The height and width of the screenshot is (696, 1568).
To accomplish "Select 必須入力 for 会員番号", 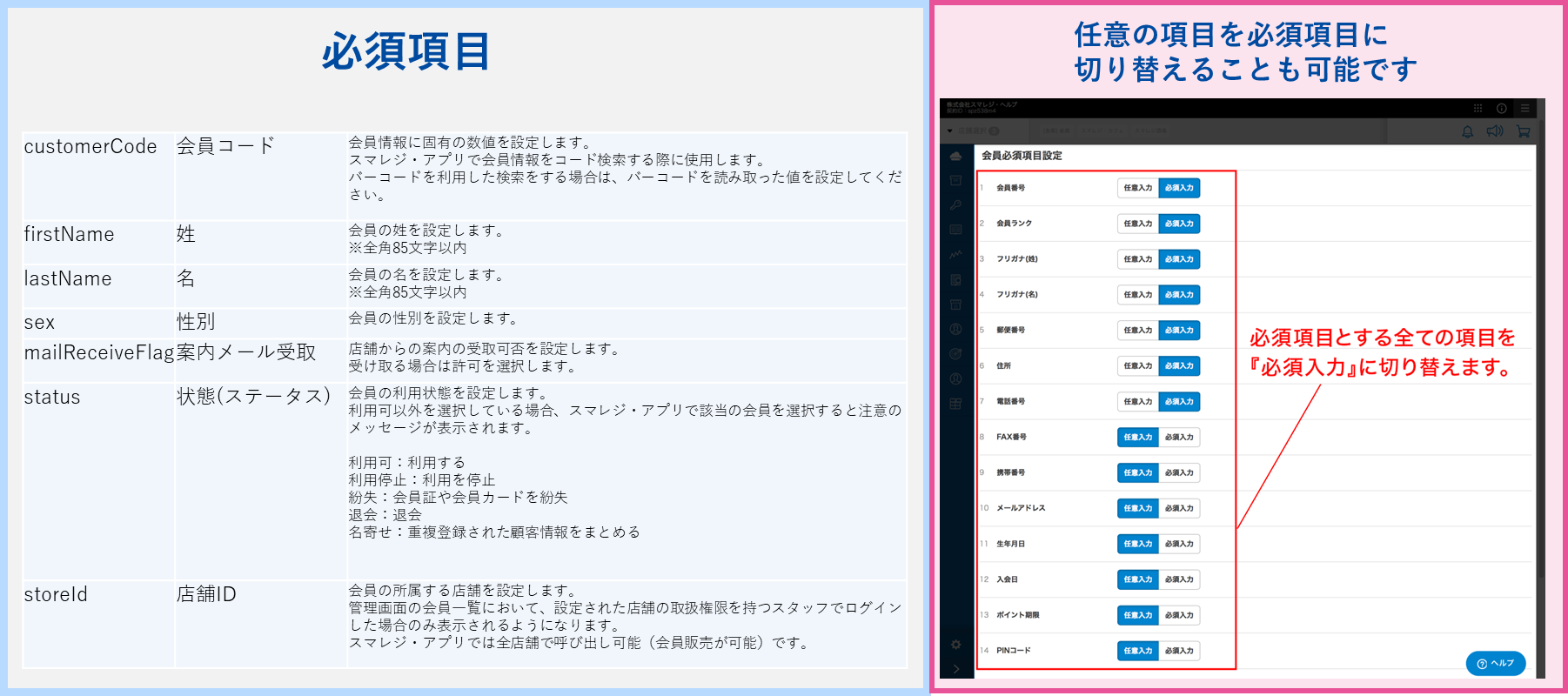I will (1179, 188).
